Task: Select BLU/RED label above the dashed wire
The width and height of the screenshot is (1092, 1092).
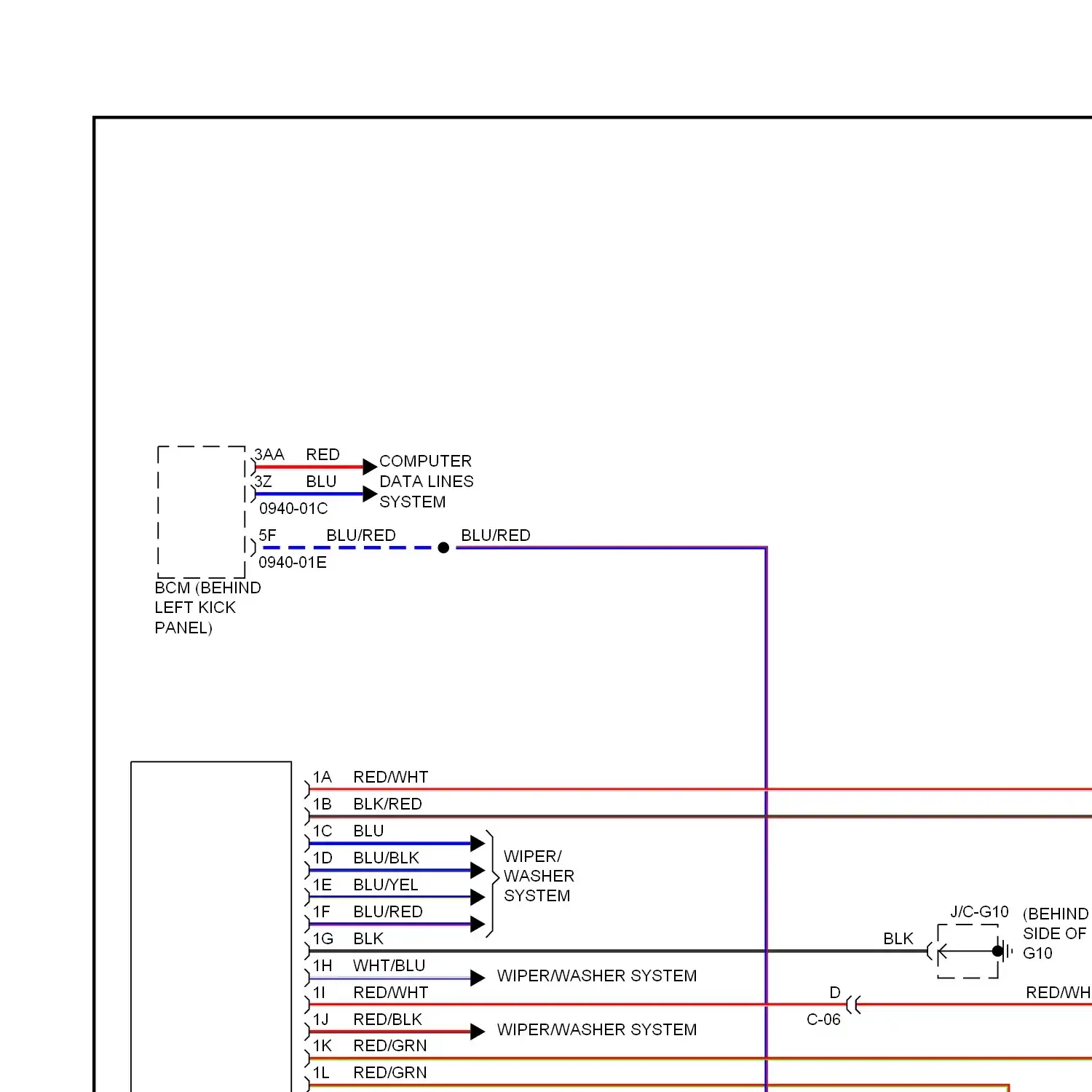Action: (361, 535)
